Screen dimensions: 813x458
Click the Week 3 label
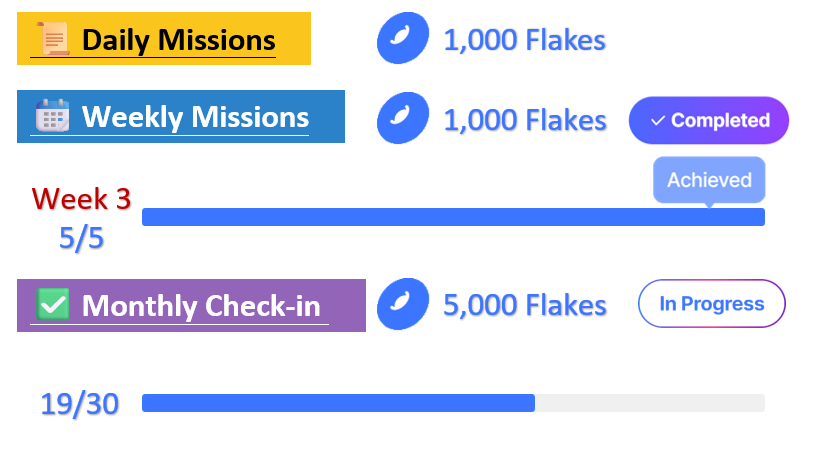click(81, 199)
